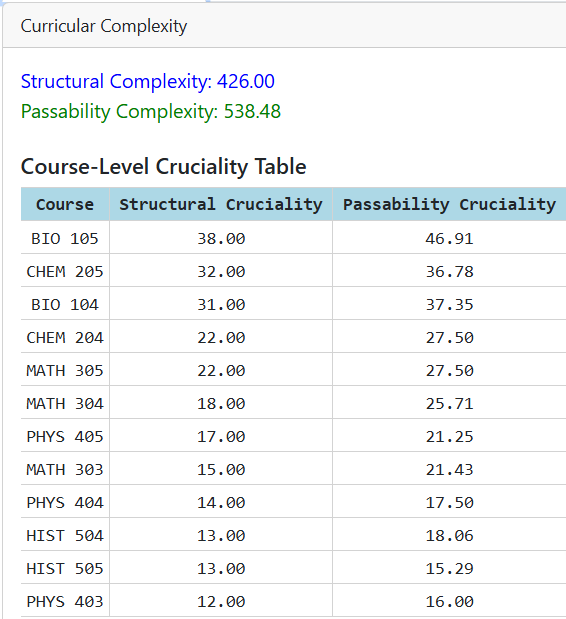
Task: Click the Curricular Complexity panel heading
Action: click(104, 26)
